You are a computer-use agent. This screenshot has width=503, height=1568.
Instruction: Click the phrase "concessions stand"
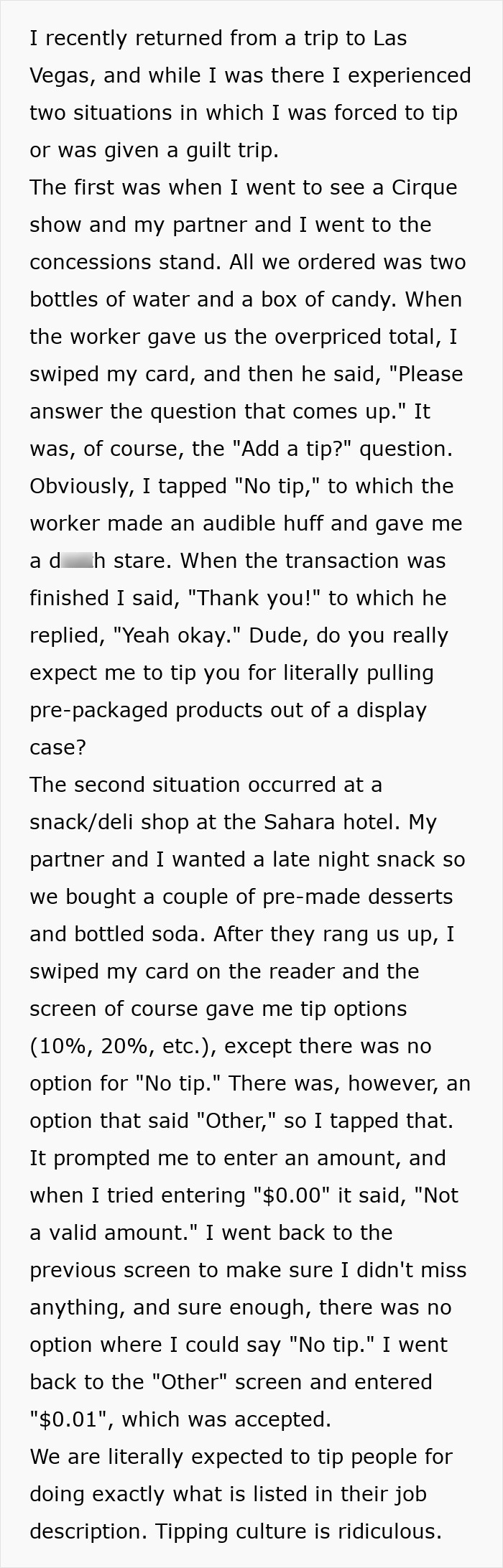click(124, 262)
